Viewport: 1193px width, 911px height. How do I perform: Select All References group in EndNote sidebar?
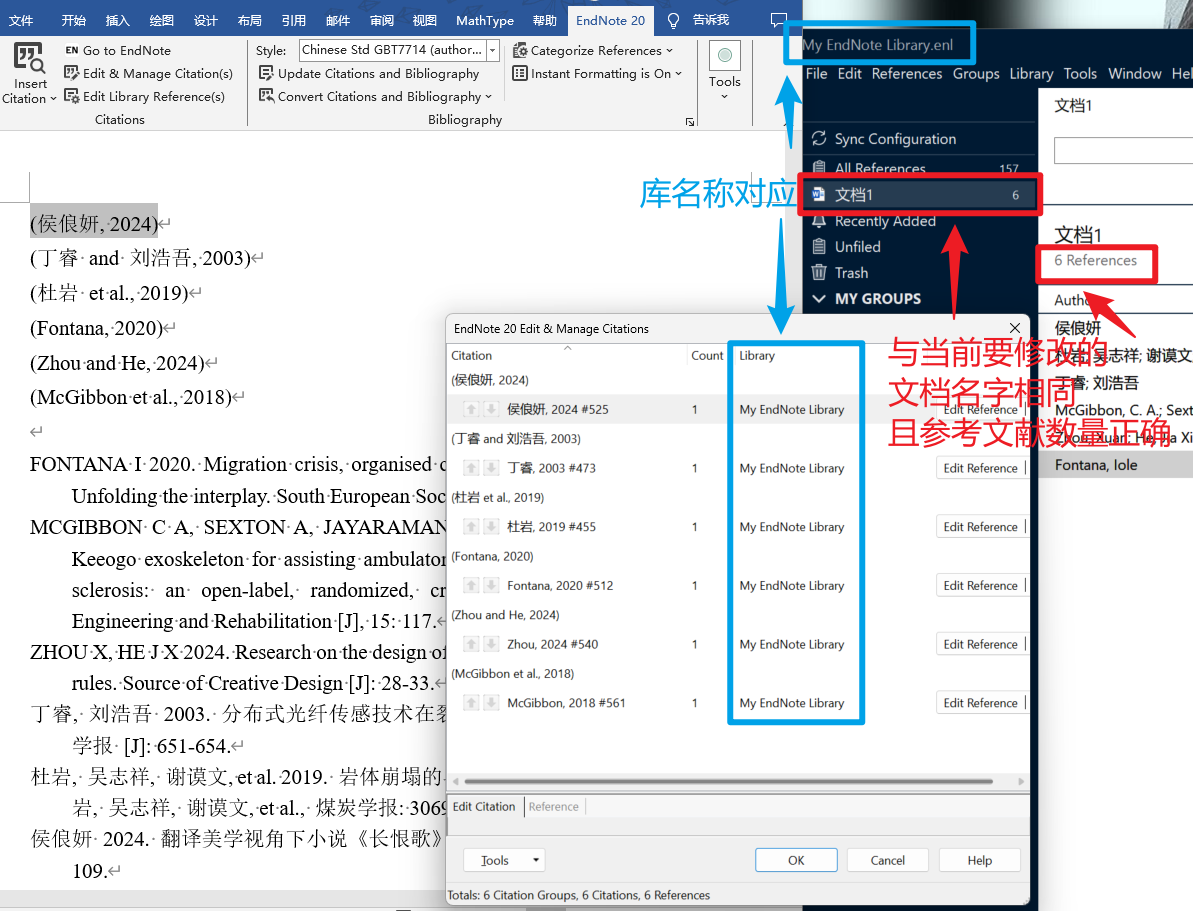[x=921, y=167]
